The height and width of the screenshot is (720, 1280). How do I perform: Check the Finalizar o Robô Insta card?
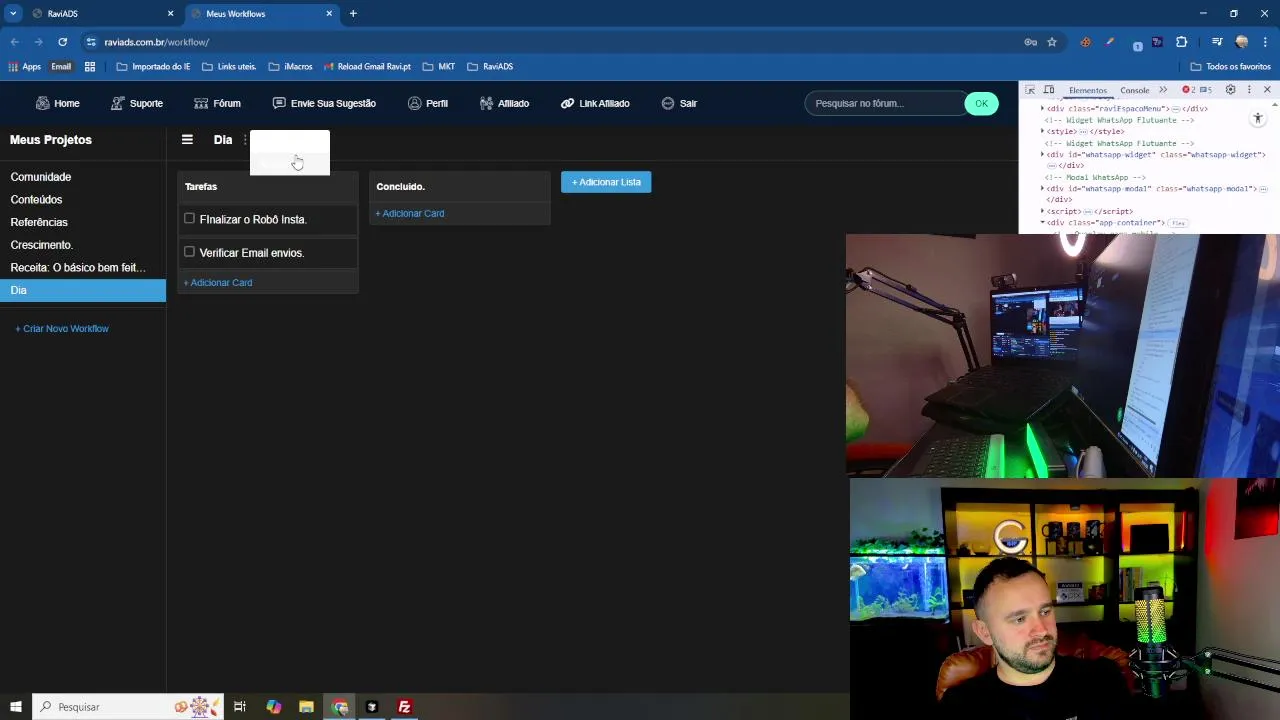(189, 218)
